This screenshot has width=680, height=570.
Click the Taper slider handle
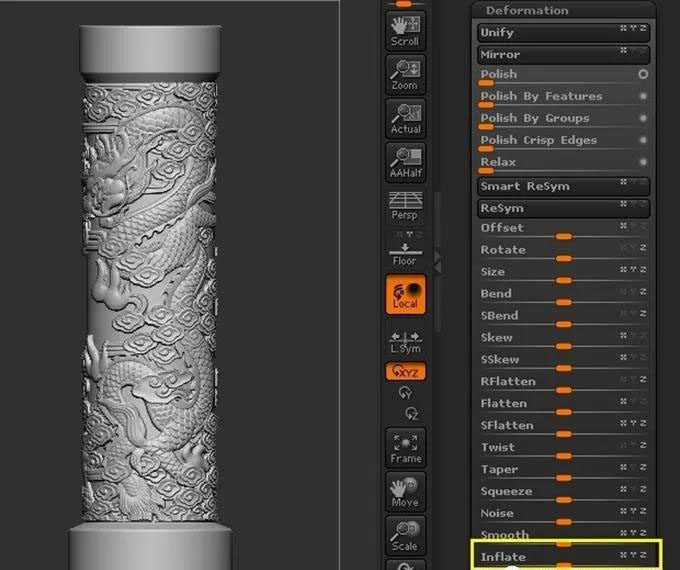tap(564, 478)
